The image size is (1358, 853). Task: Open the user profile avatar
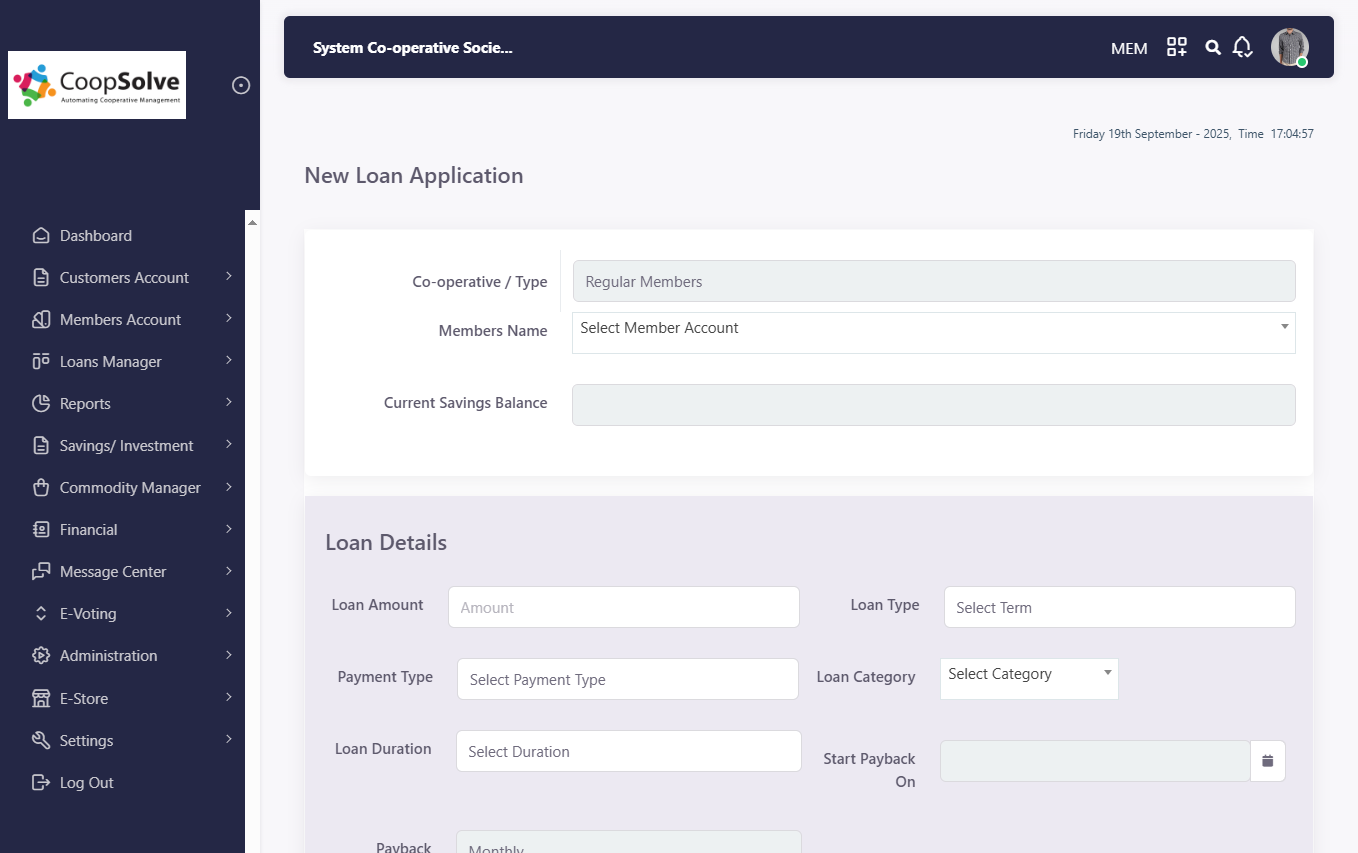coord(1289,47)
